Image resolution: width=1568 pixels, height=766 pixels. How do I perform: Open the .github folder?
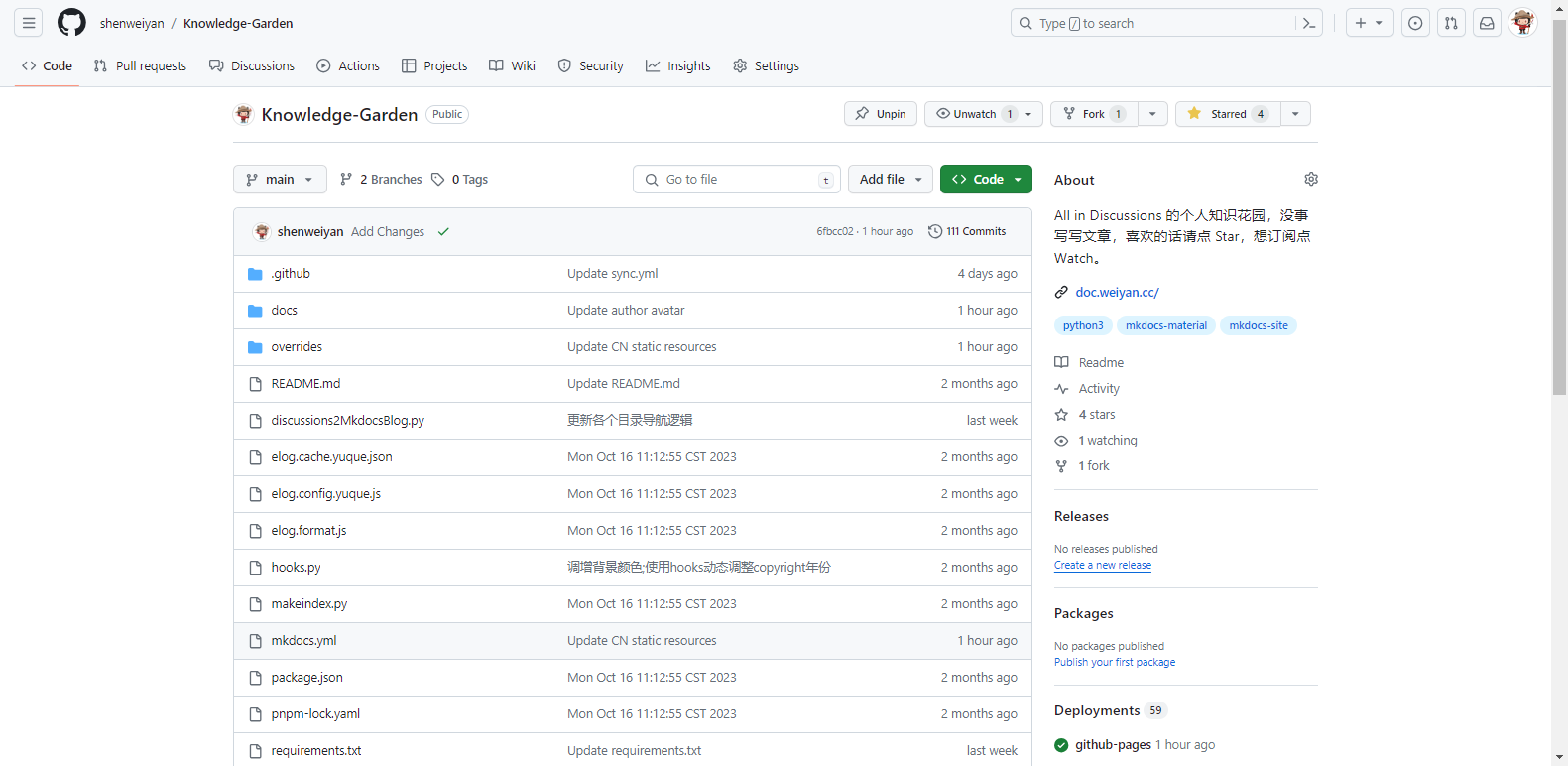(x=291, y=274)
